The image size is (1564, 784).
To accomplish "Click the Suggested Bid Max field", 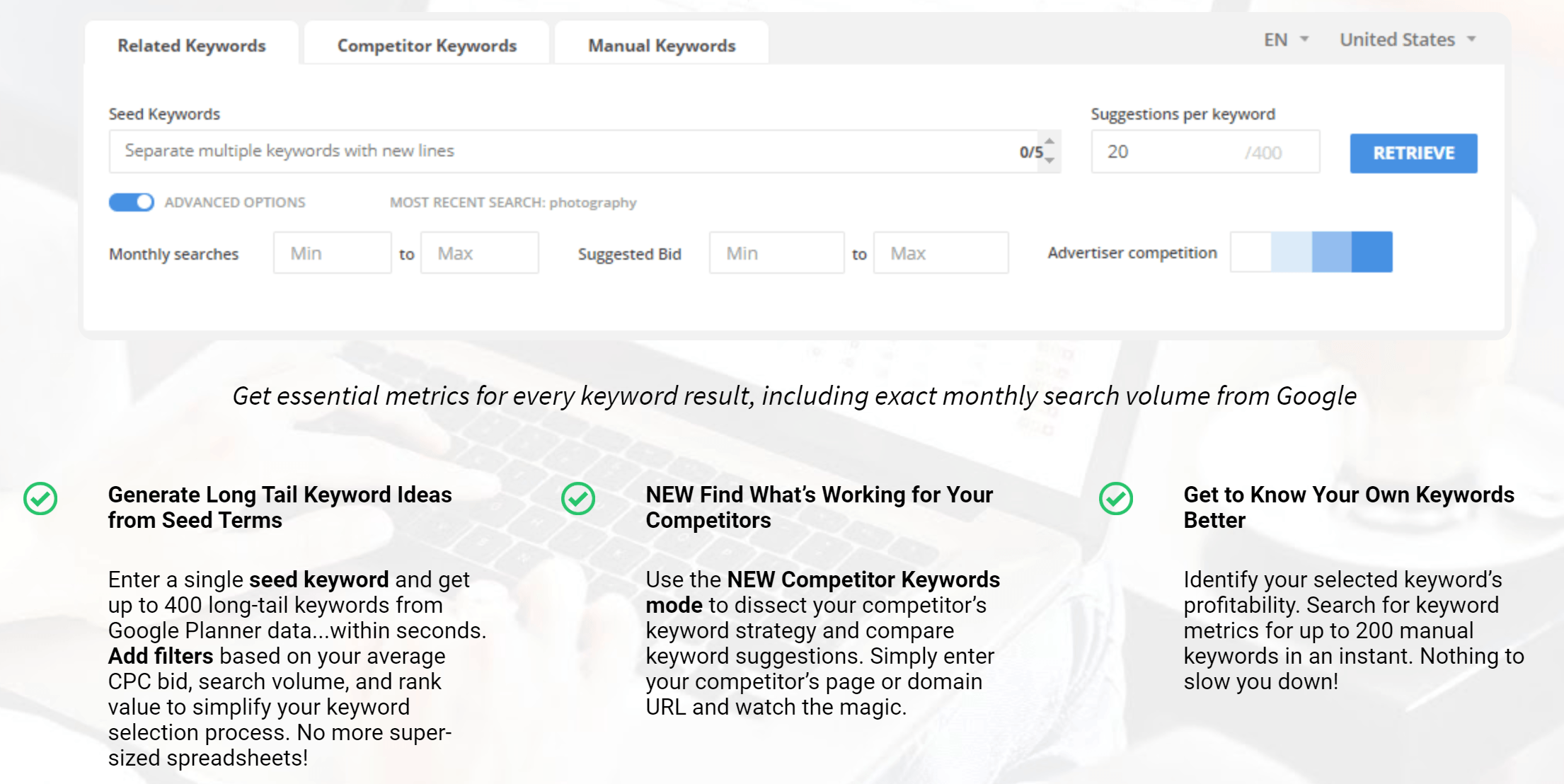I will click(x=940, y=253).
